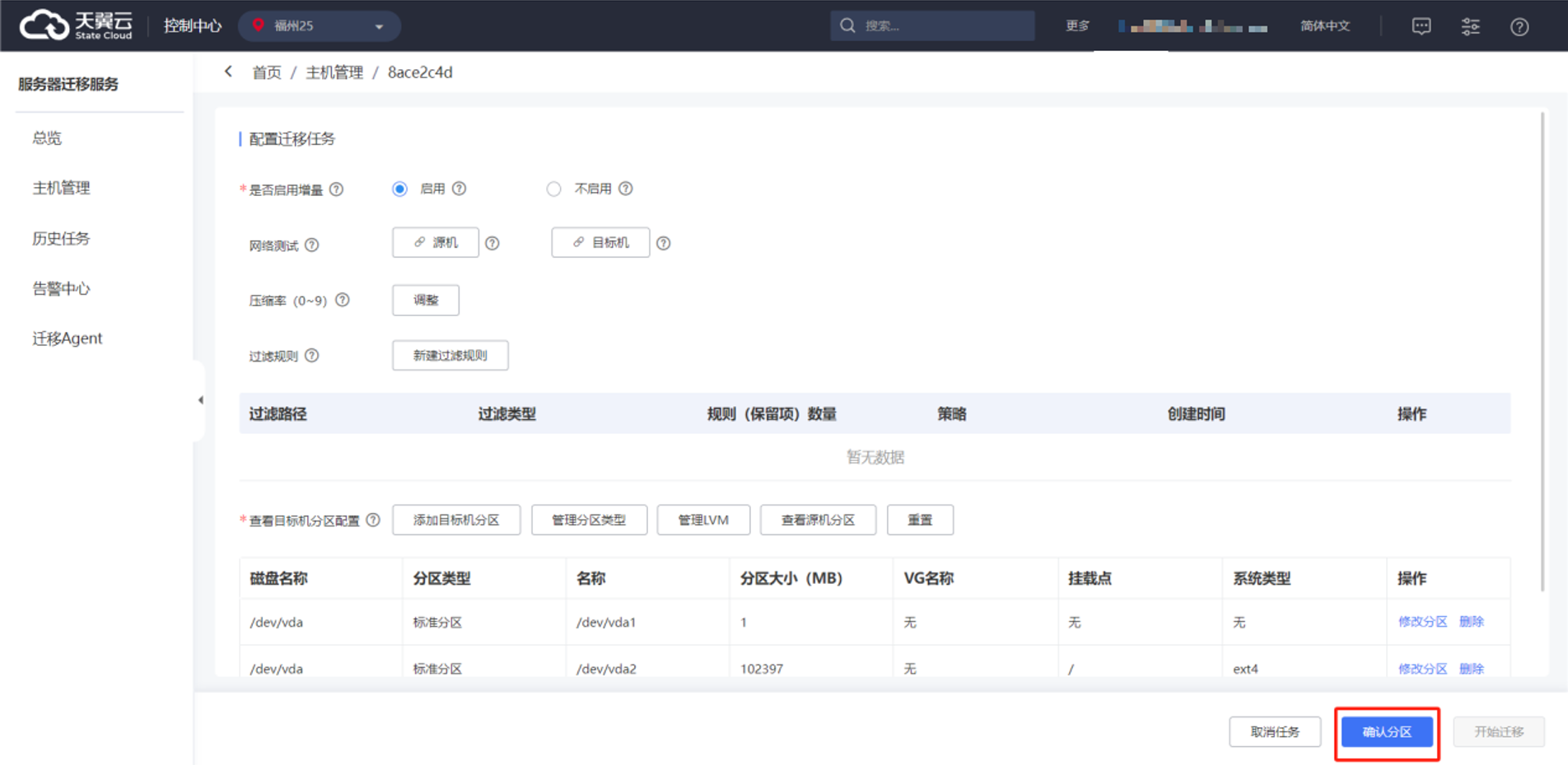
Task: Click 删除 for /dev/vda2
Action: [1471, 669]
